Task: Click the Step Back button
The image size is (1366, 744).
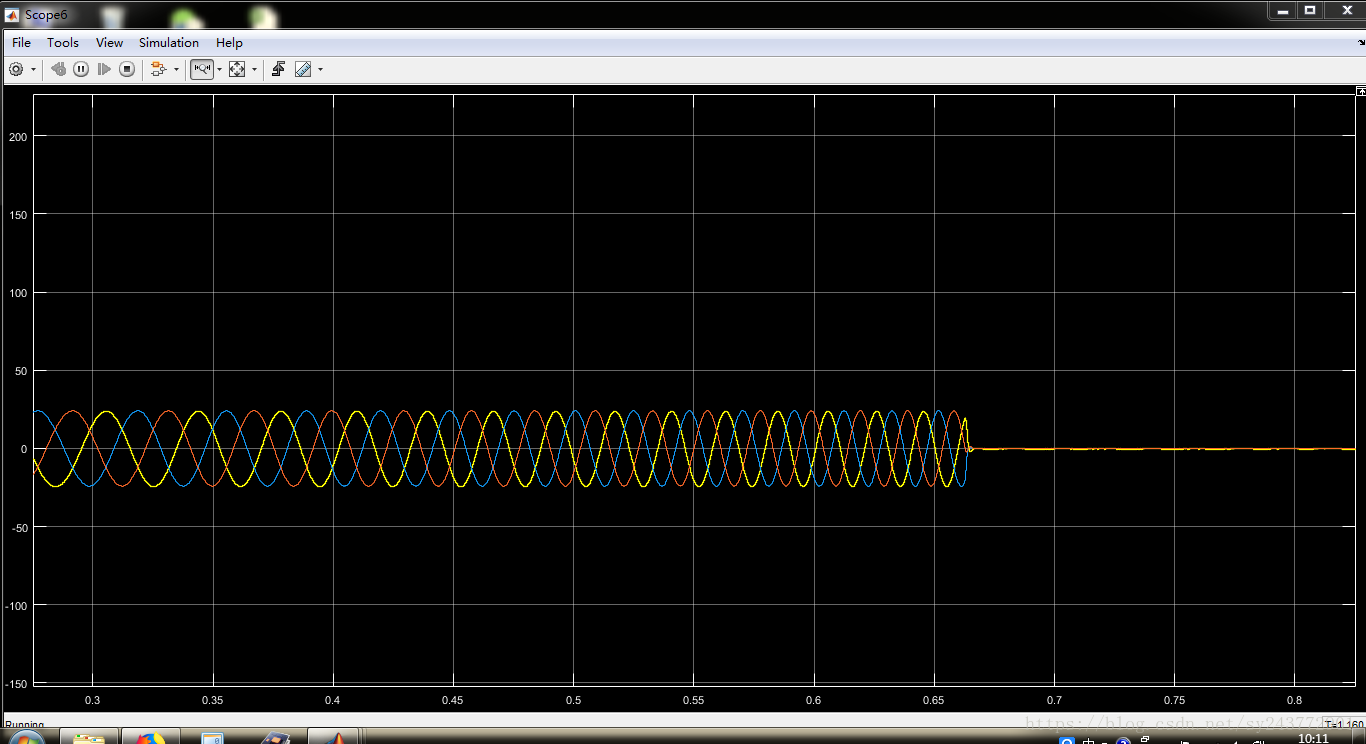Action: pos(59,69)
